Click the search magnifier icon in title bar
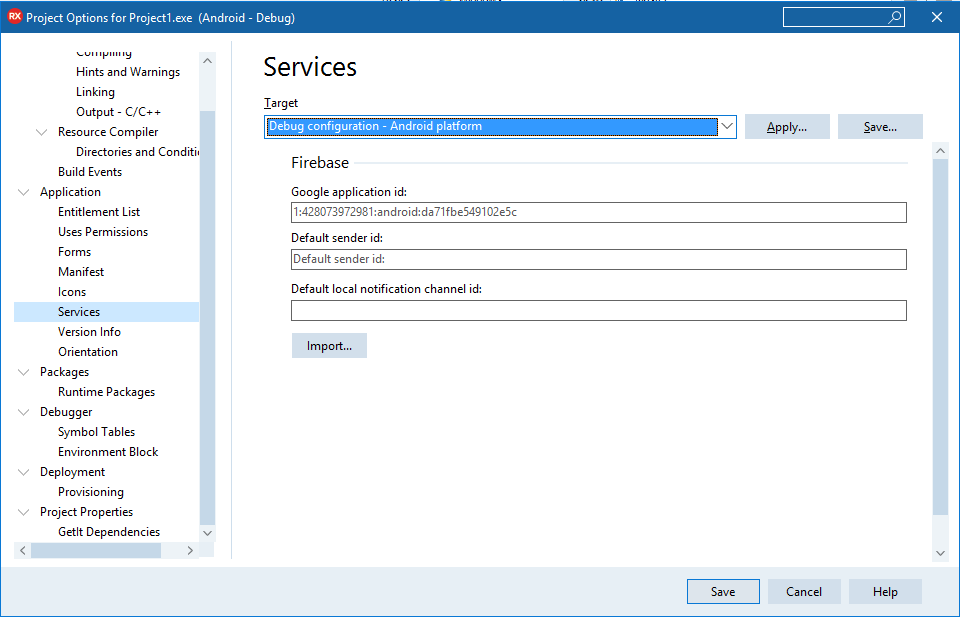The height and width of the screenshot is (617, 960). (894, 17)
